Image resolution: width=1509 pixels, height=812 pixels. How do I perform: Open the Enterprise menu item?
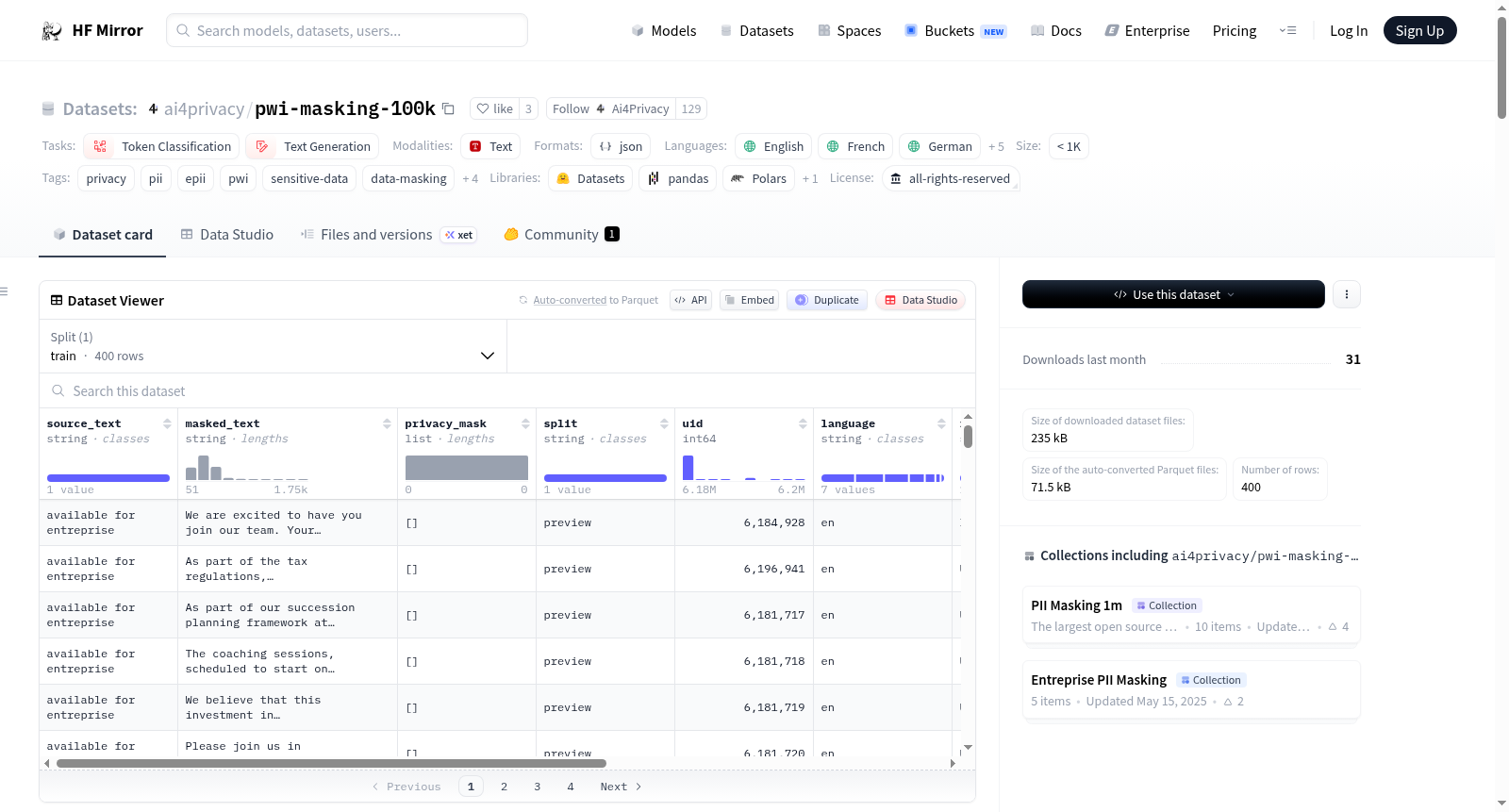pyautogui.click(x=1147, y=31)
